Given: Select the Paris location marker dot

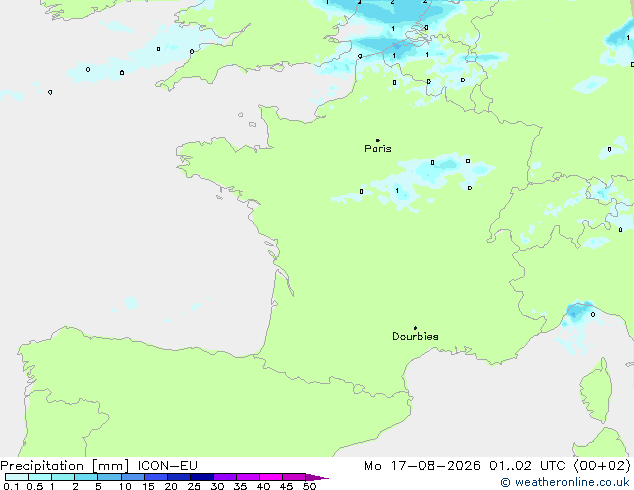Looking at the screenshot, I should click(x=378, y=140).
